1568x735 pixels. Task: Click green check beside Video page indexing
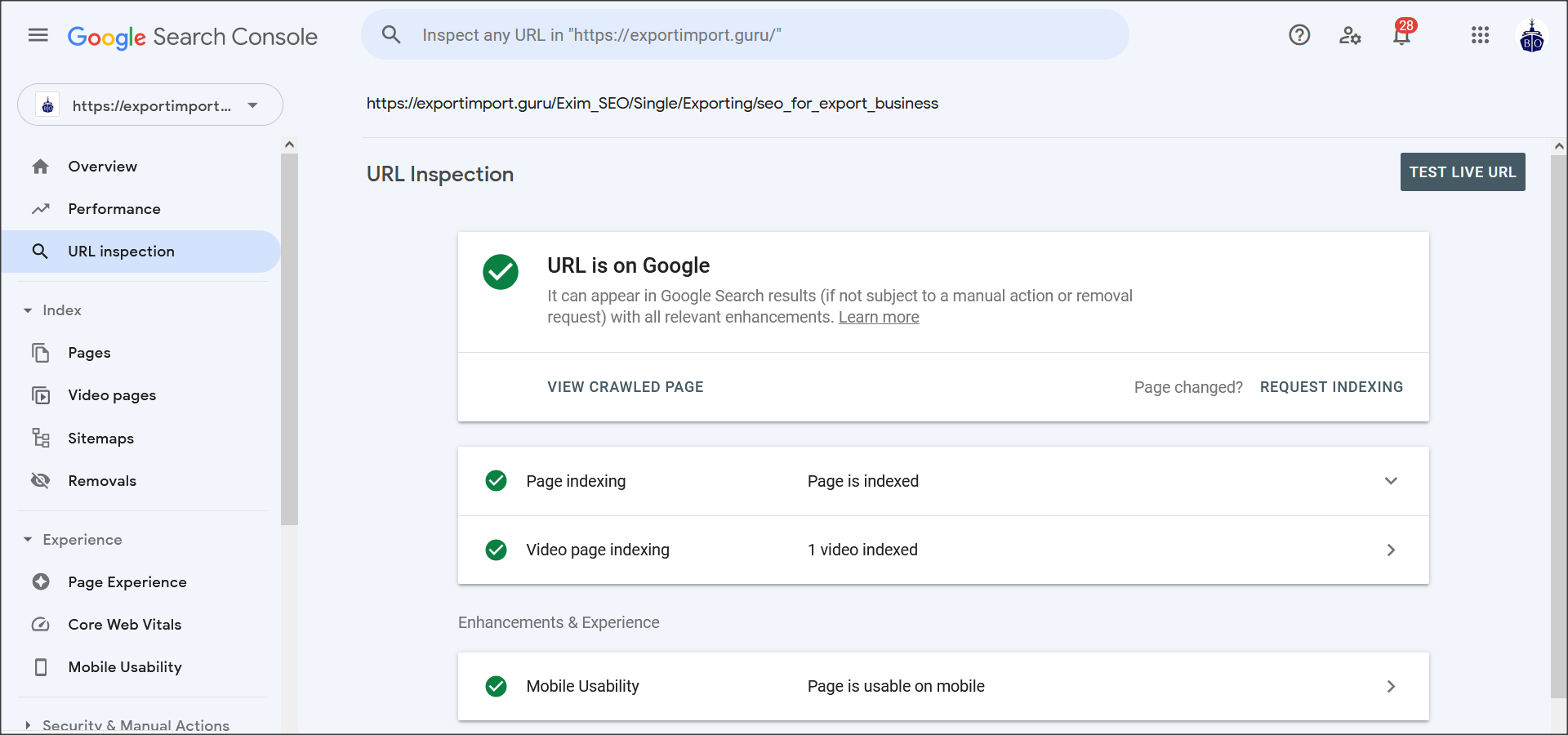[x=497, y=550]
